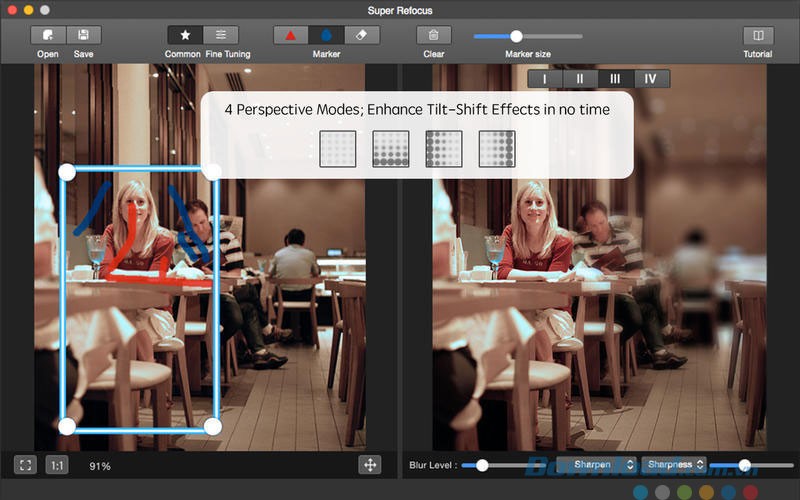The height and width of the screenshot is (500, 800).
Task: Activate the pan/move arrows tool
Action: click(x=370, y=465)
